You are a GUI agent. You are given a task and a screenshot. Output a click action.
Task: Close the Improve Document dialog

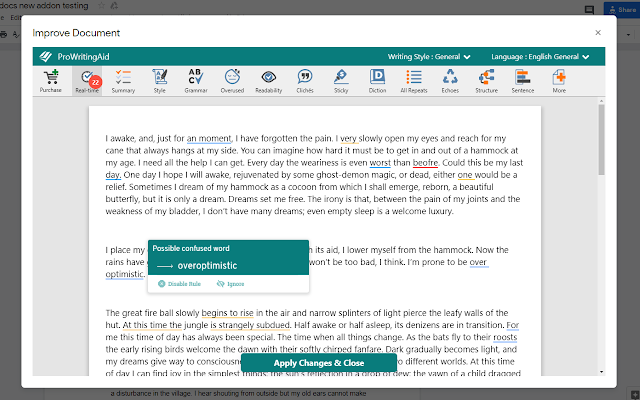598,33
